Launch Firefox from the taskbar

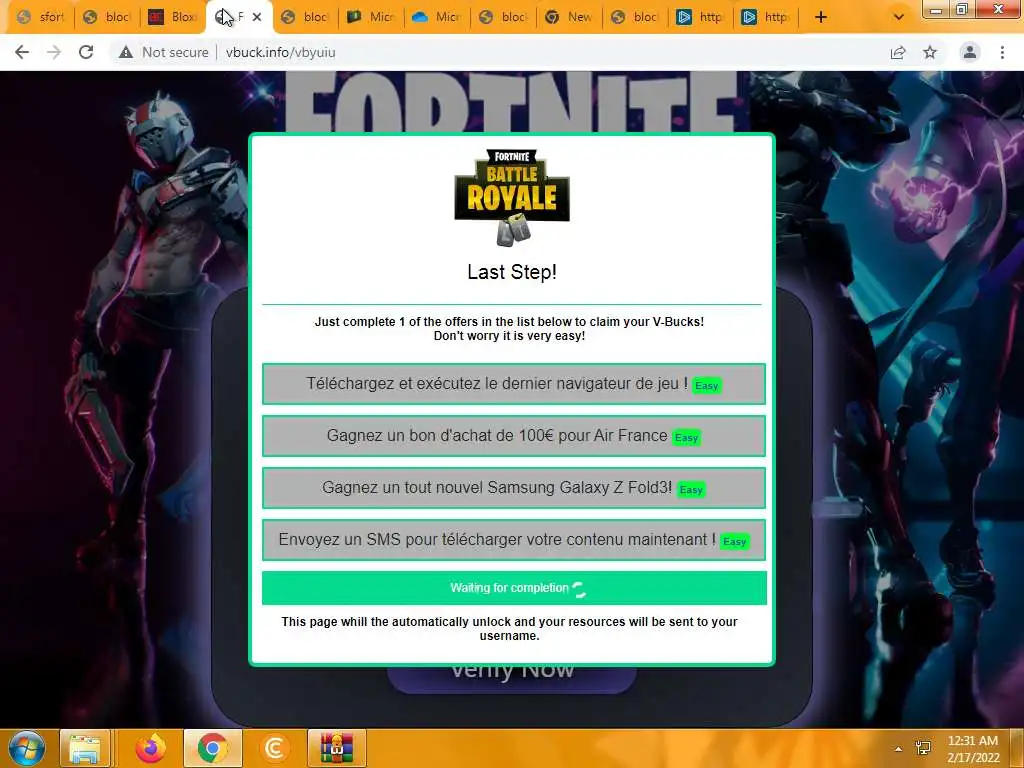click(x=151, y=748)
